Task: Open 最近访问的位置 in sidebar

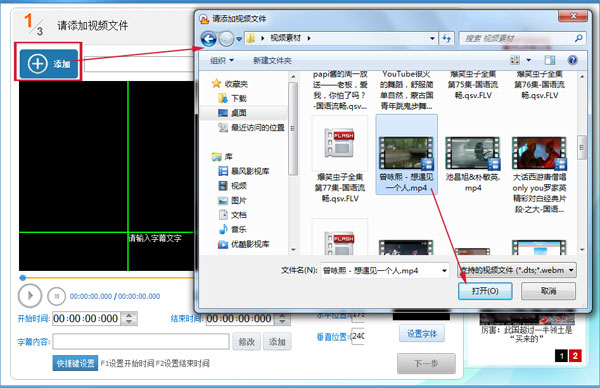Action: [x=251, y=127]
